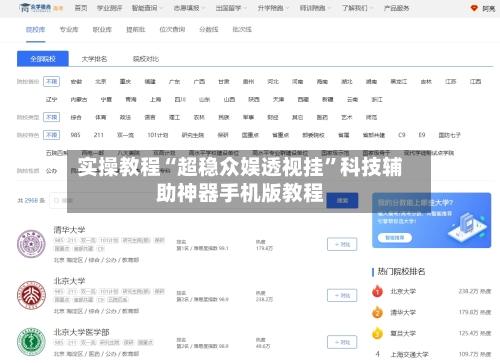This screenshot has width=500, height=363.
Task: Filter province by 重庆
Action: 125,81
